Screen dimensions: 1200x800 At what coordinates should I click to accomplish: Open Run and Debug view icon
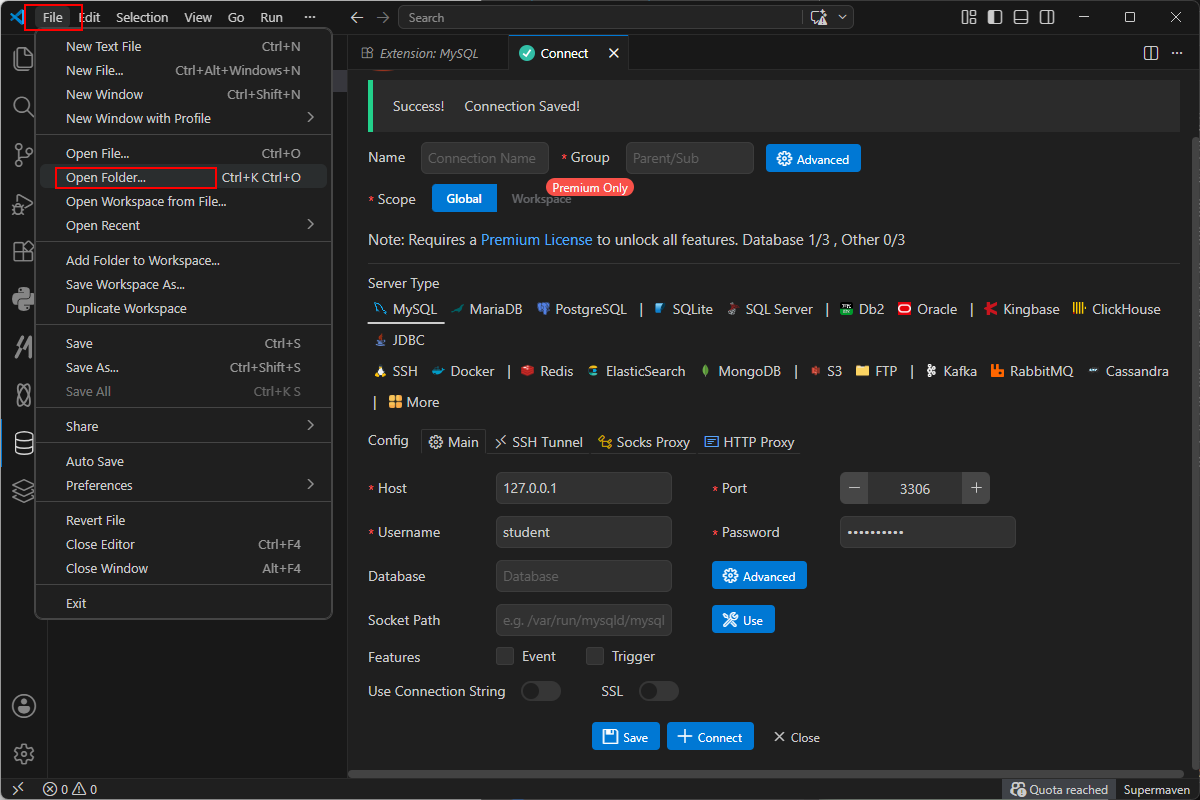(23, 203)
